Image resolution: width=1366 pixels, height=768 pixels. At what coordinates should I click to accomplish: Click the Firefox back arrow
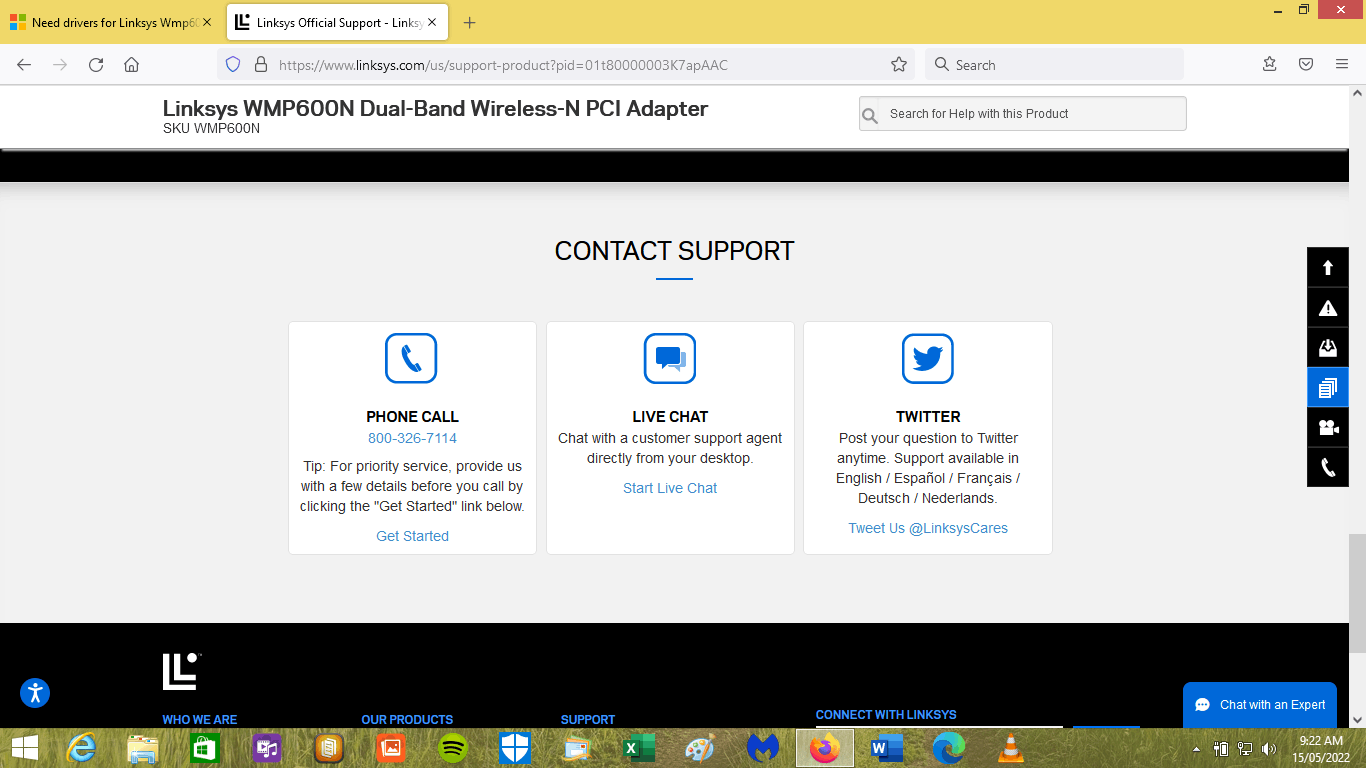(24, 65)
